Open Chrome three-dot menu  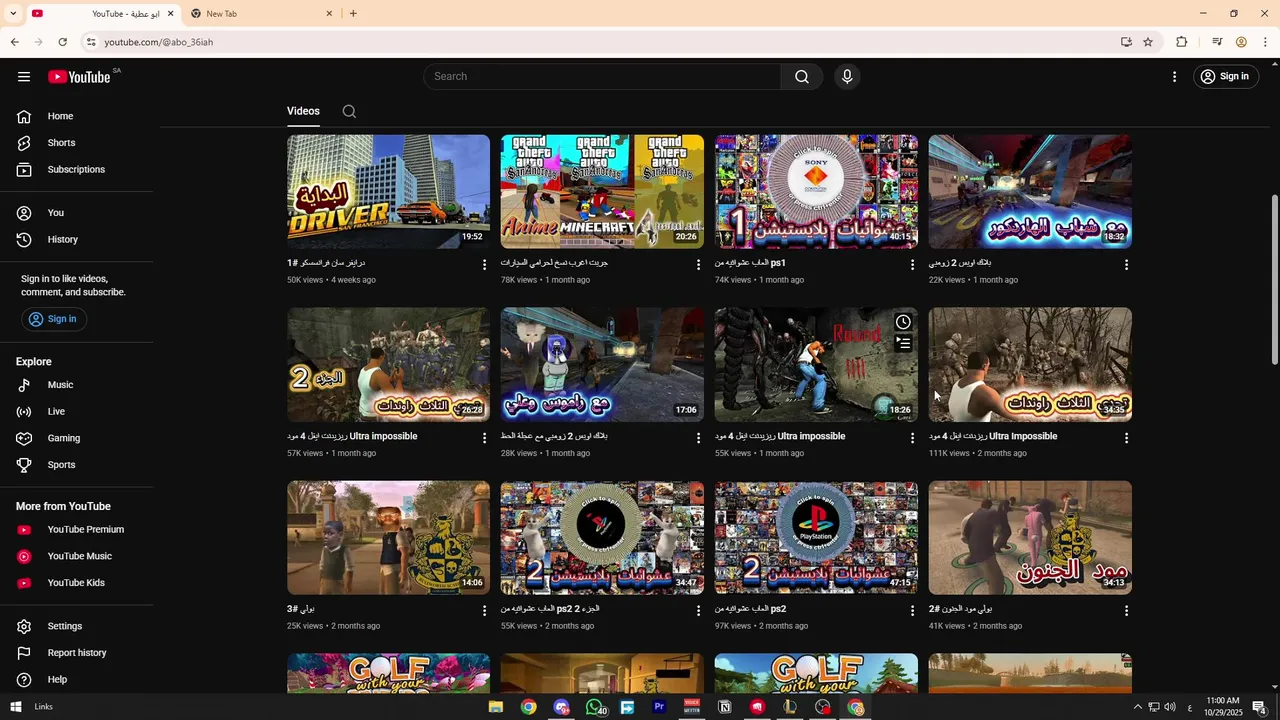point(1266,42)
